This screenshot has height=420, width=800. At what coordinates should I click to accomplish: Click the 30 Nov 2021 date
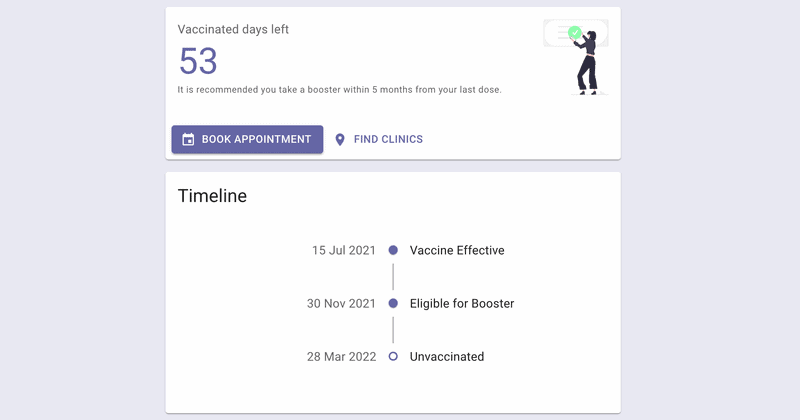click(341, 303)
